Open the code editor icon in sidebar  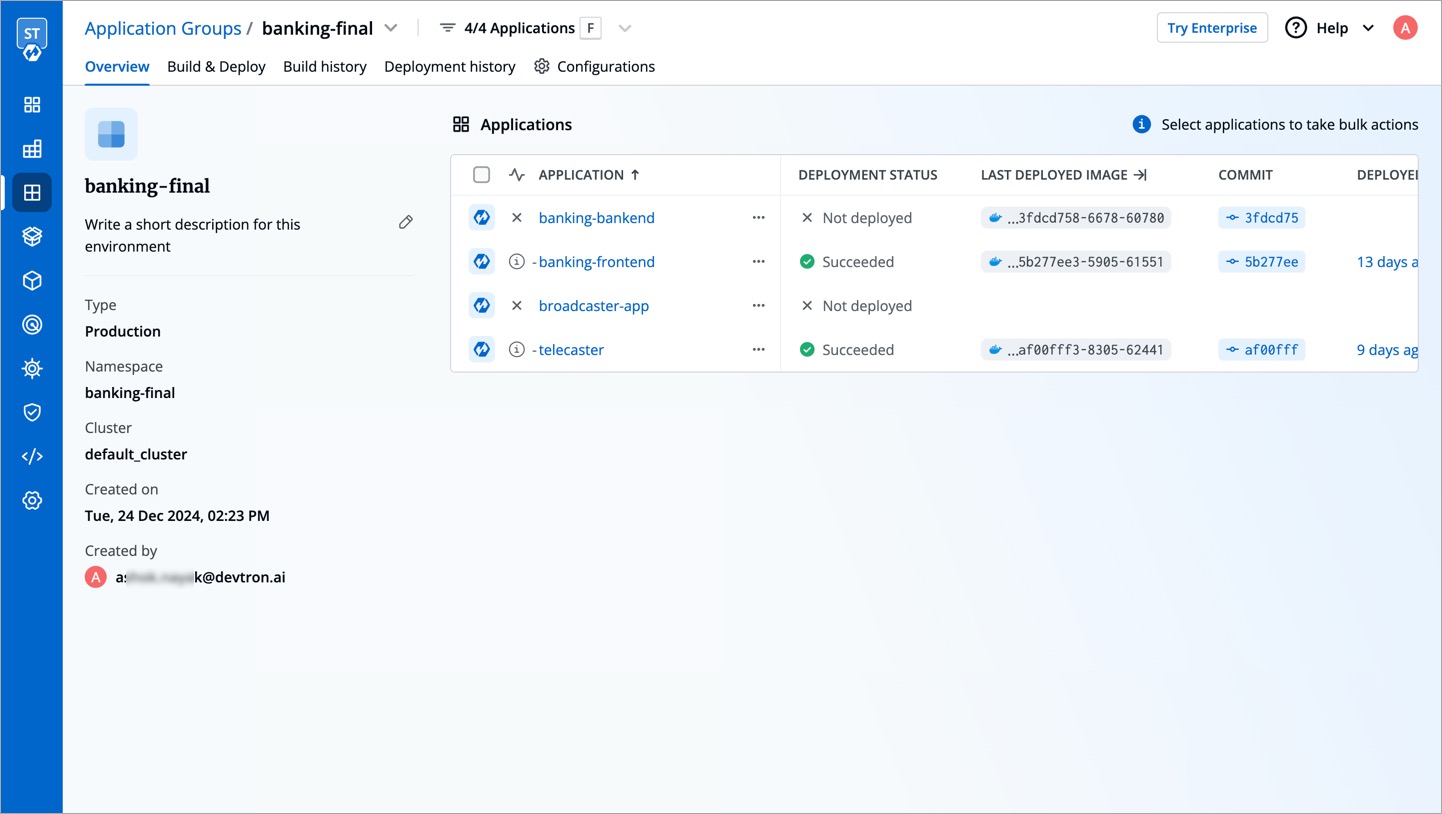[32, 456]
